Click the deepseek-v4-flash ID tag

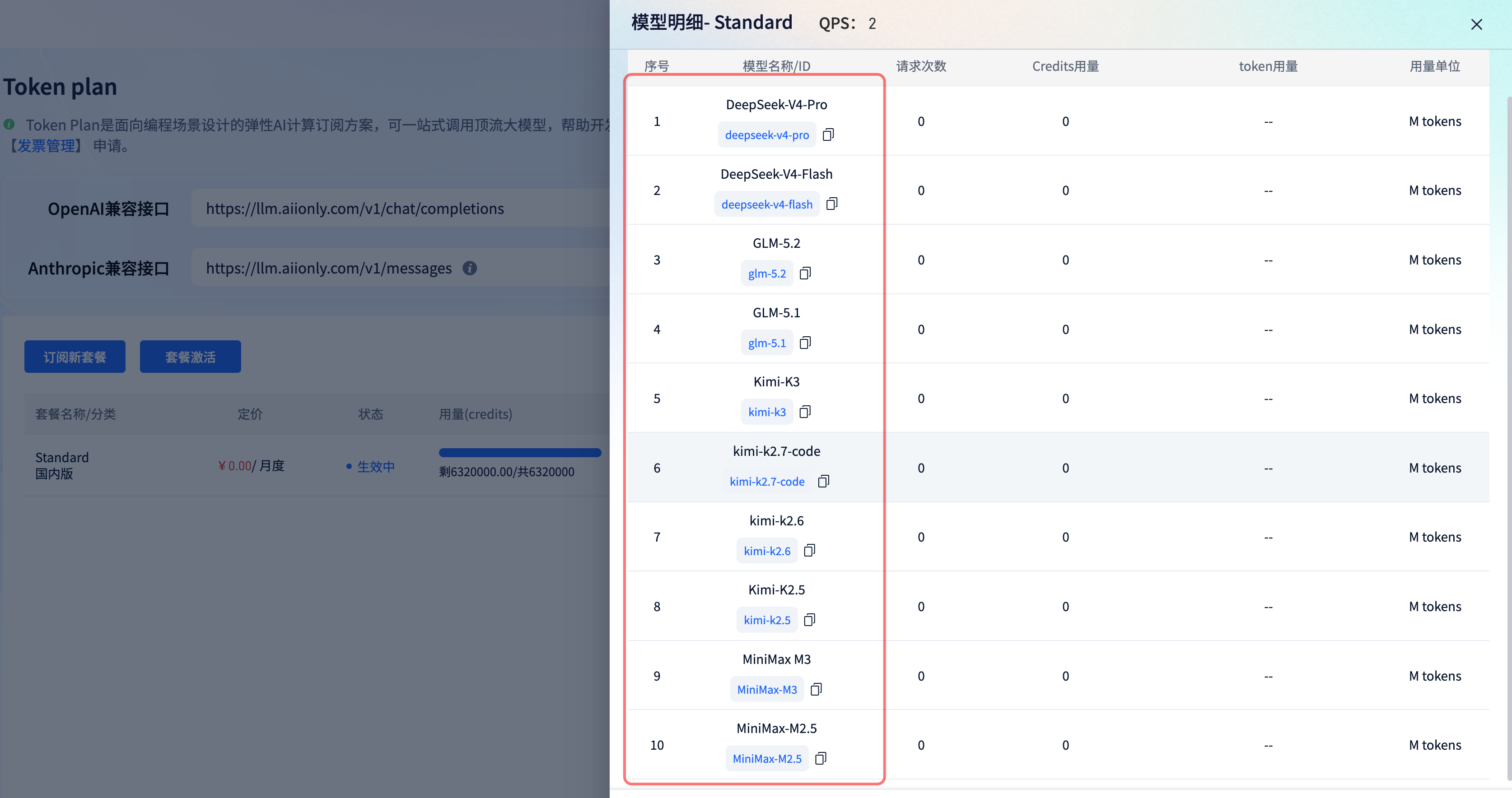coord(766,204)
